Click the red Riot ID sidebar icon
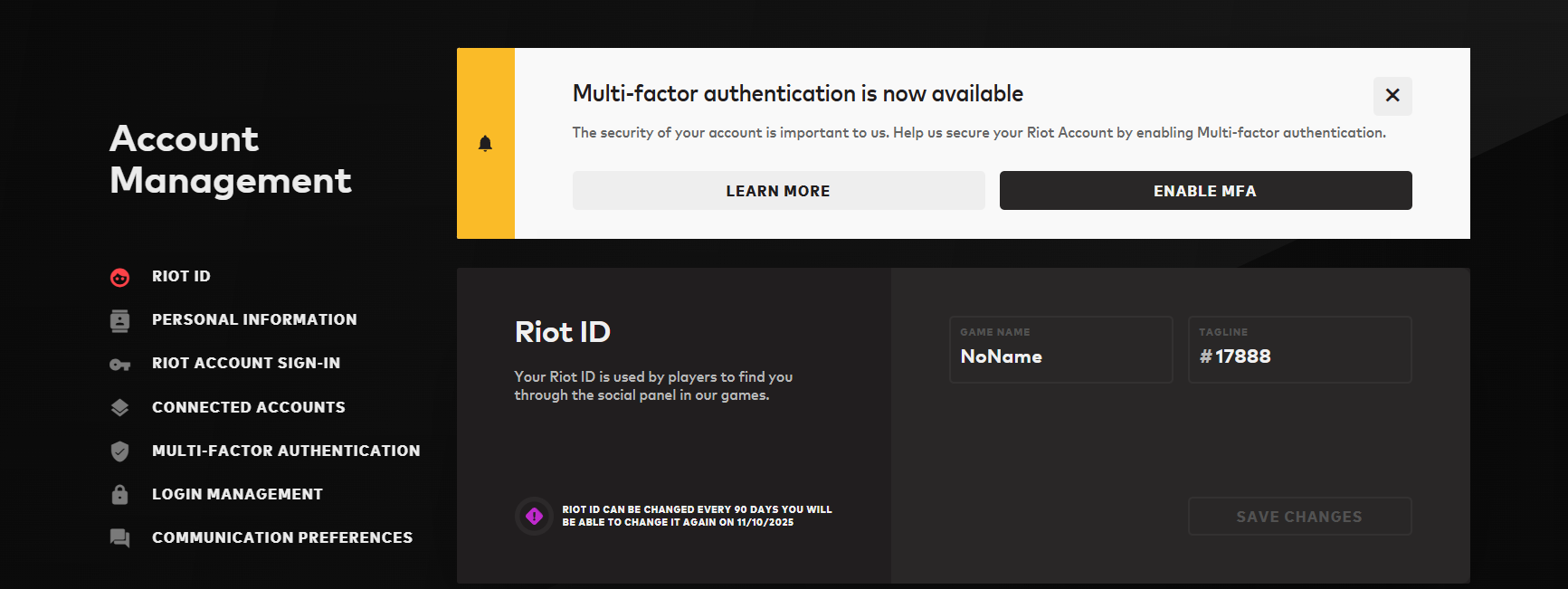 119,277
